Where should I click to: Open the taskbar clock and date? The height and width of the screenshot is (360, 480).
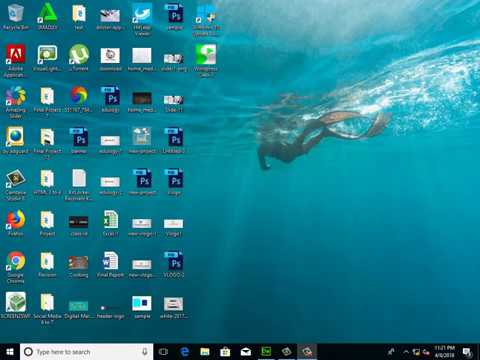[445, 352]
